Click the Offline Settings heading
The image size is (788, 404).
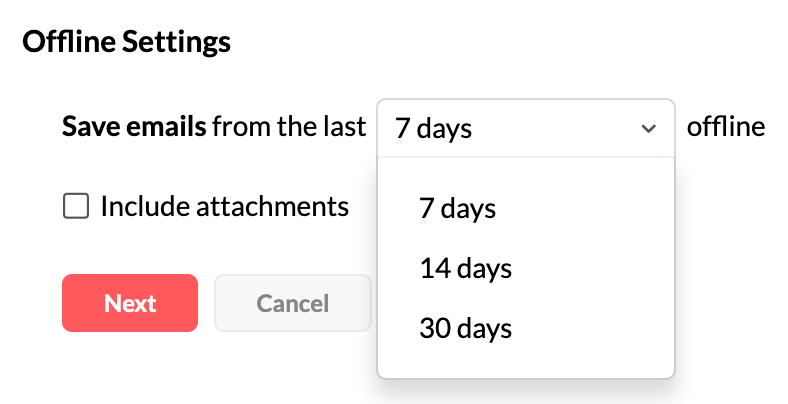[126, 42]
